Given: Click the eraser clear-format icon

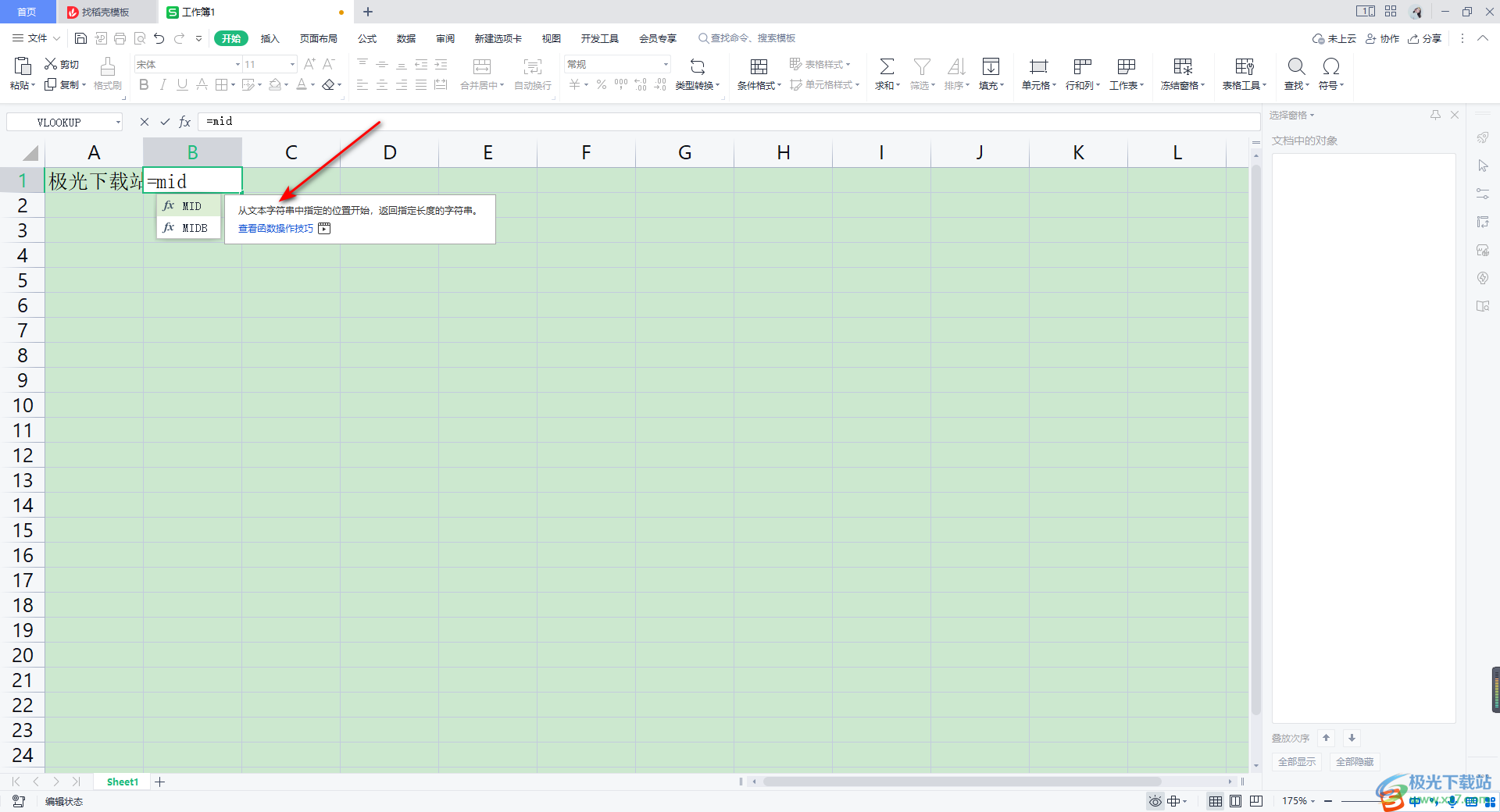Looking at the screenshot, I should [328, 84].
